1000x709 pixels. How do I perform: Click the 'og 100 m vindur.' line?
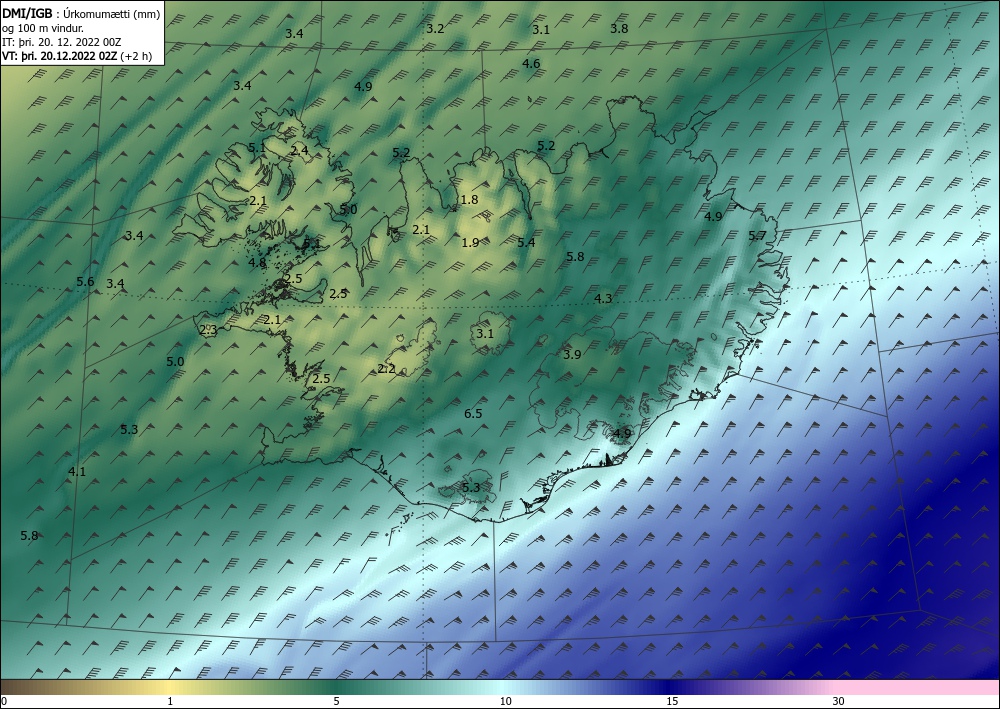click(42, 28)
